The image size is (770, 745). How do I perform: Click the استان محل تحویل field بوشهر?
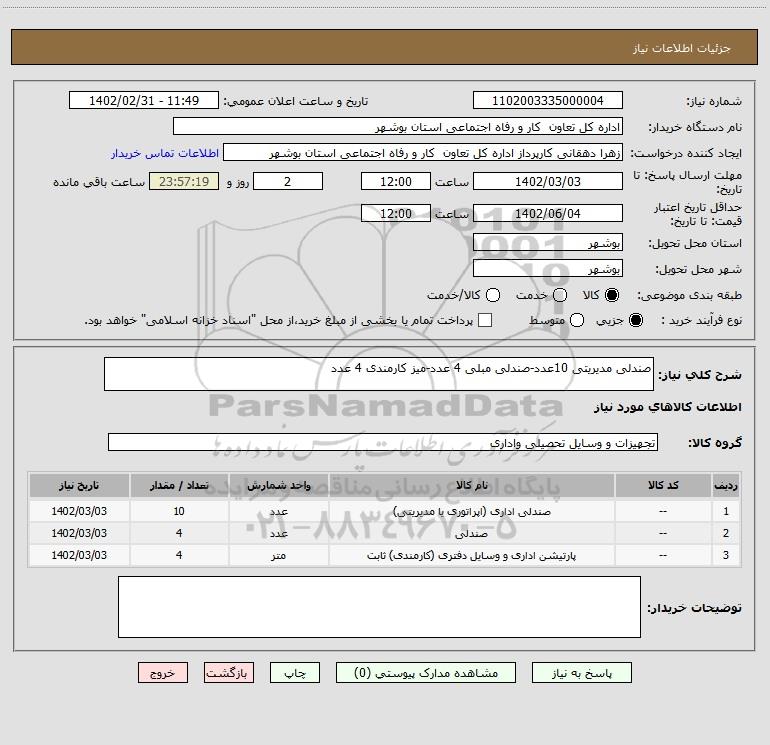(x=548, y=242)
